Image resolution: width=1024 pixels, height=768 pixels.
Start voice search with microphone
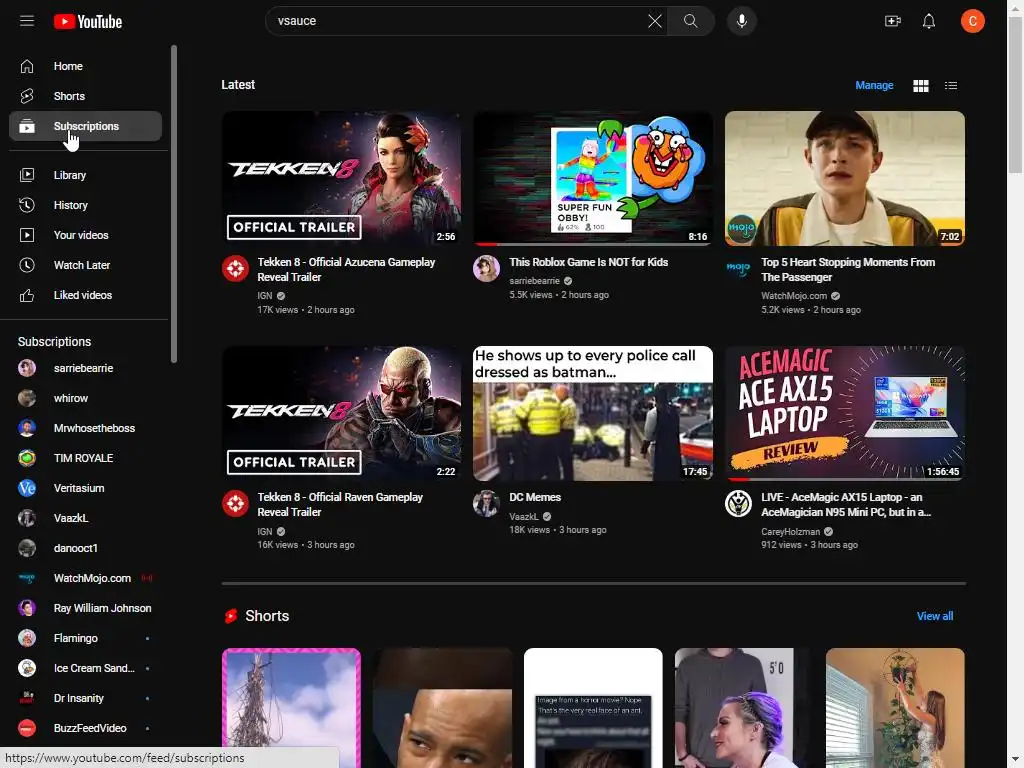[741, 21]
